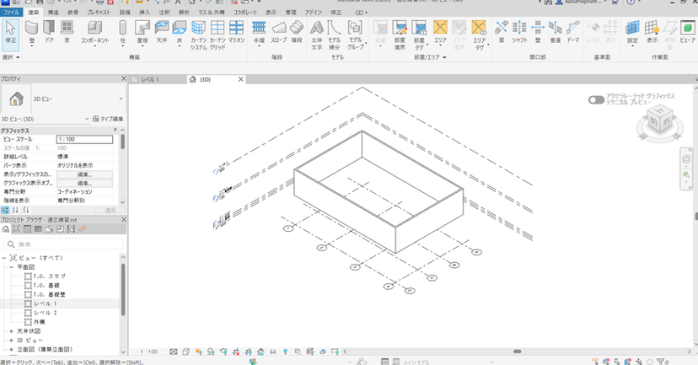The image size is (698, 365).
Task: Toggle visual style icon in view control bar
Action: (x=186, y=352)
